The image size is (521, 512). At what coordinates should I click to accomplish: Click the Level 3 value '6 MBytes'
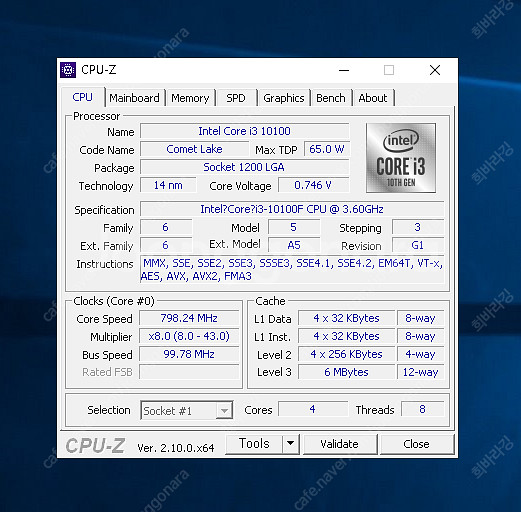click(x=347, y=372)
